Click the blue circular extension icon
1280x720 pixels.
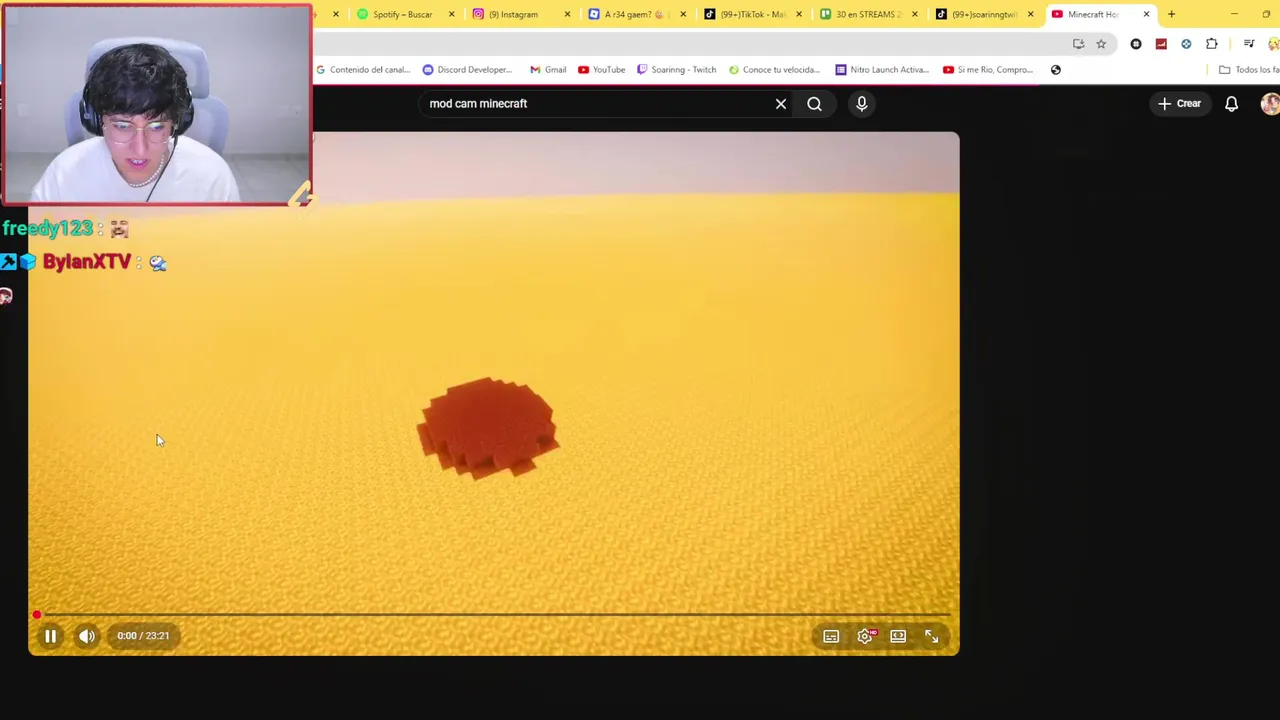[x=1186, y=44]
